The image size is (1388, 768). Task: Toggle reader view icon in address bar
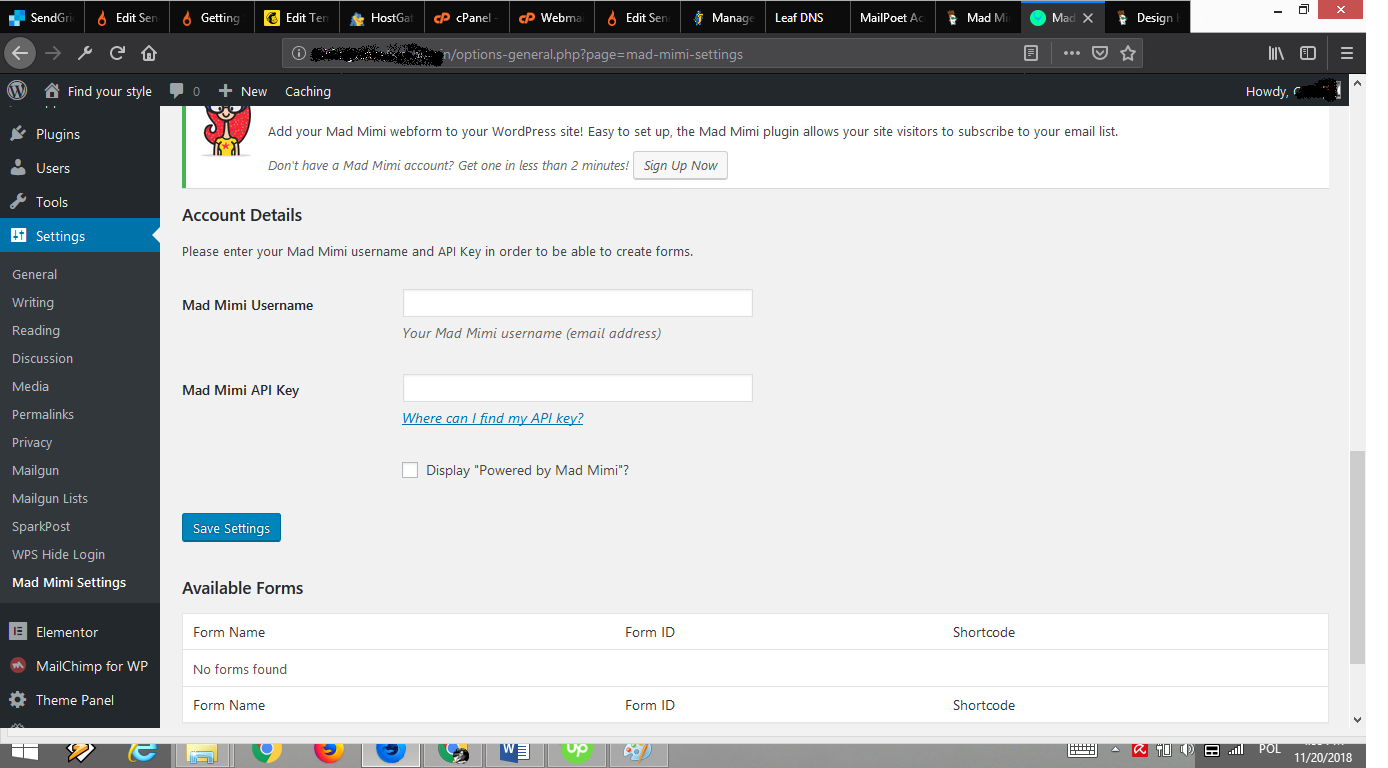[1031, 54]
